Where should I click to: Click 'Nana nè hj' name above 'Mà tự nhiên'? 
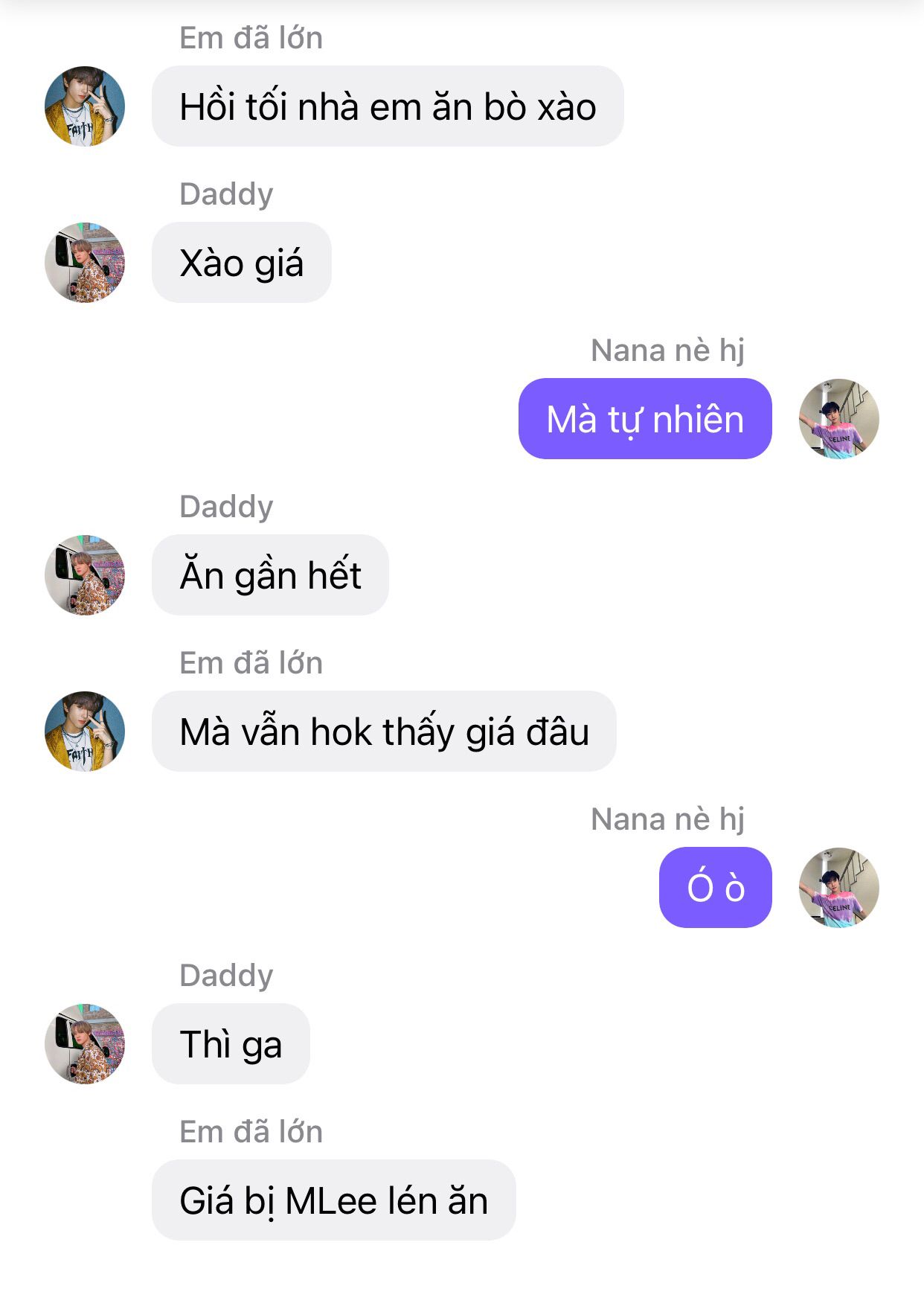click(667, 351)
